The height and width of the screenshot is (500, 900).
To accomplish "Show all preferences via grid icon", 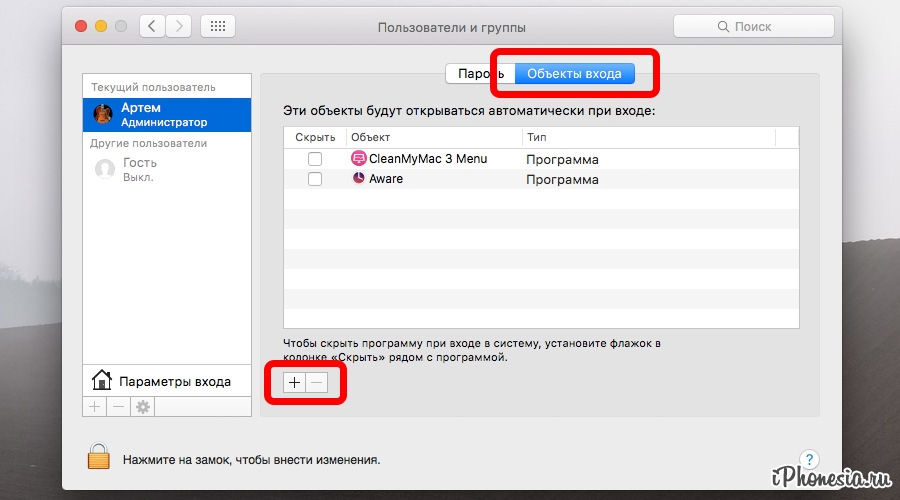I will tap(218, 26).
